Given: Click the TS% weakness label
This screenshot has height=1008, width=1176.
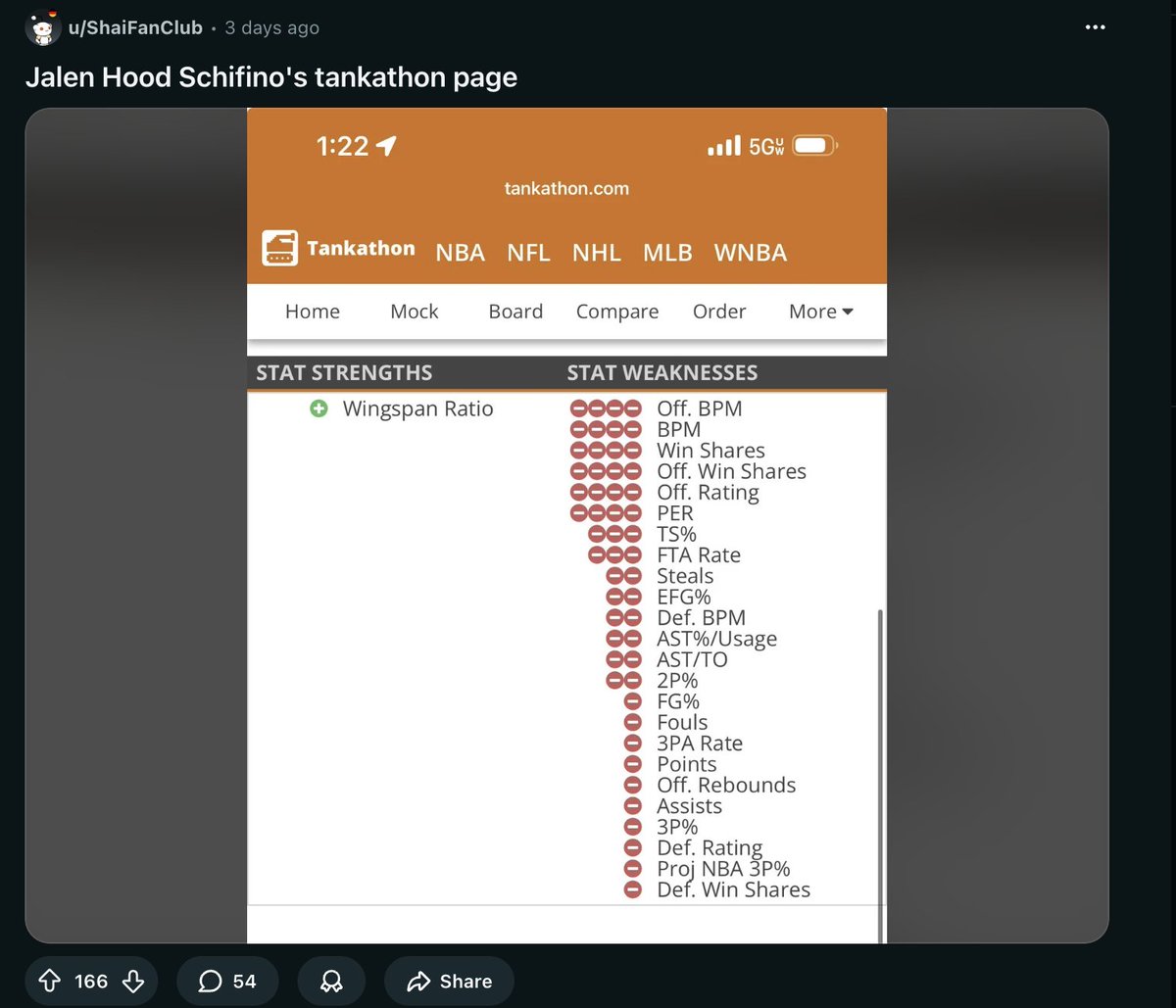Looking at the screenshot, I should (676, 534).
